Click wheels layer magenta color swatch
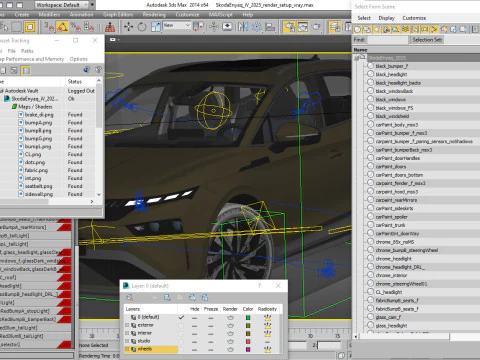Viewport: 480px width, 360px height. (248, 349)
